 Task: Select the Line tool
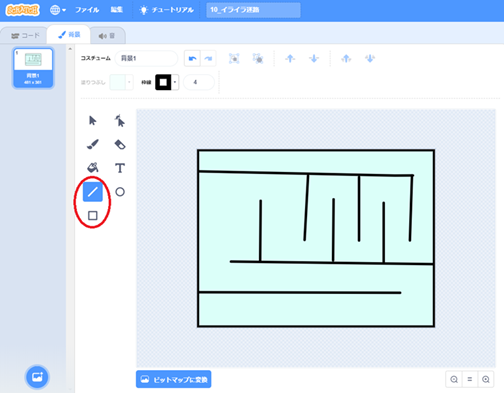(93, 192)
